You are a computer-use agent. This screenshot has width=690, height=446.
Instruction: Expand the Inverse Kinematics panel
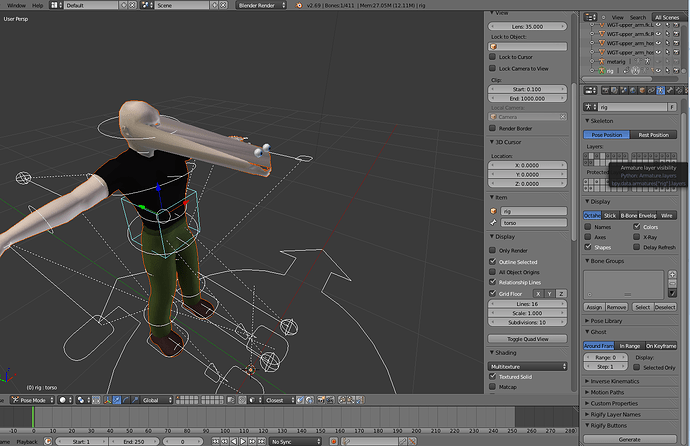(x=614, y=381)
